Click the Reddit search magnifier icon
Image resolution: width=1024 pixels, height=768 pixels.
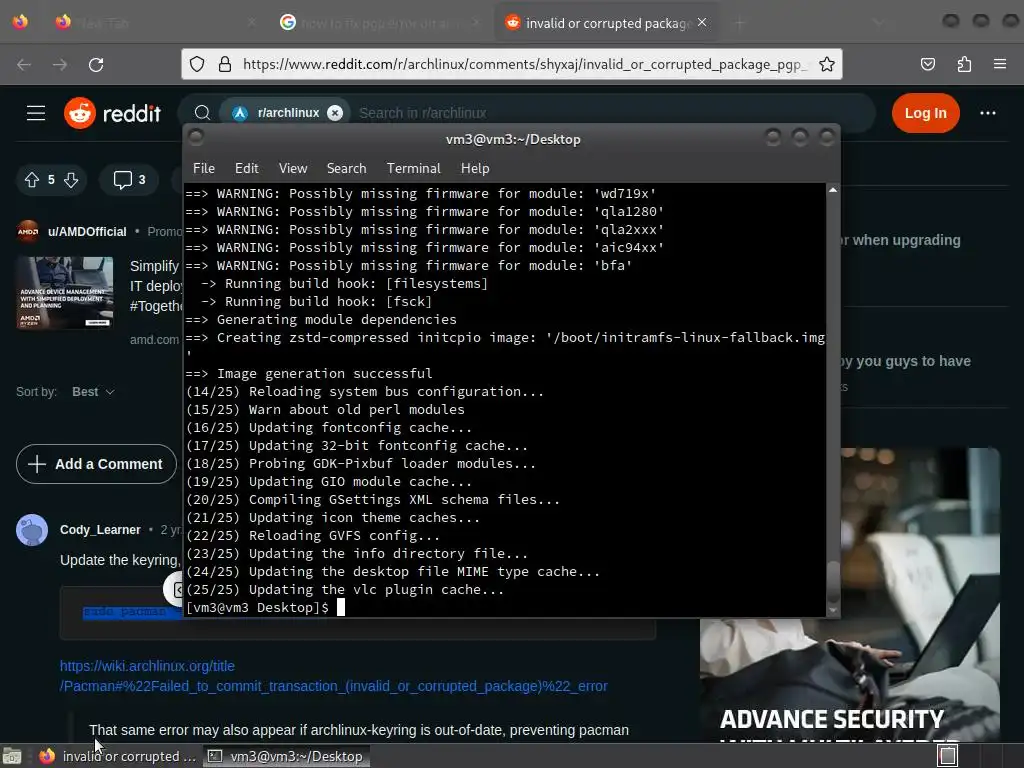pos(202,113)
